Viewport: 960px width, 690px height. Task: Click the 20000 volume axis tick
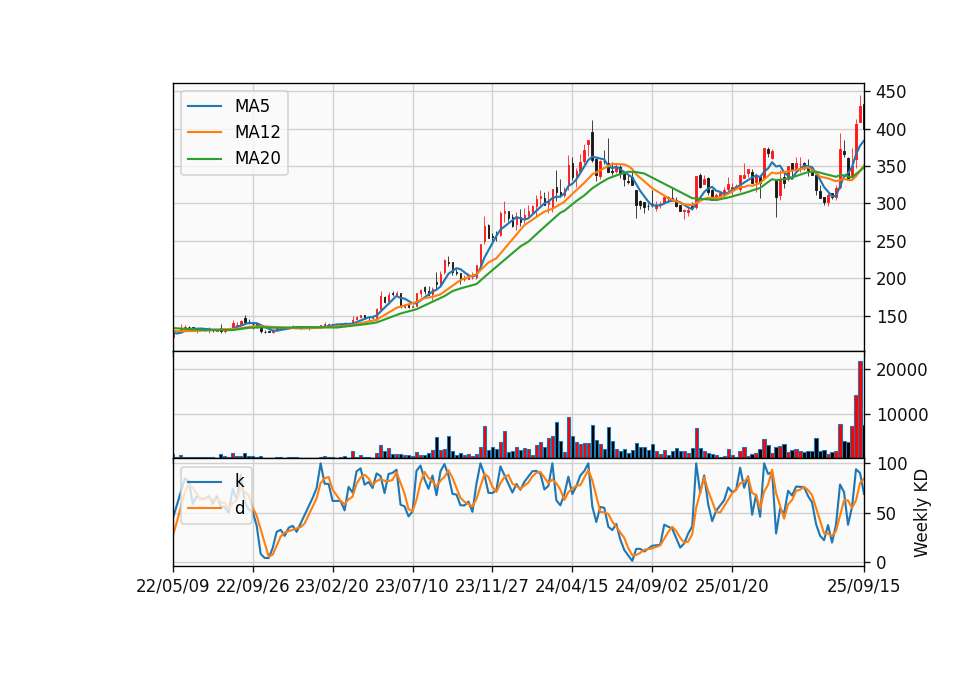(x=902, y=370)
